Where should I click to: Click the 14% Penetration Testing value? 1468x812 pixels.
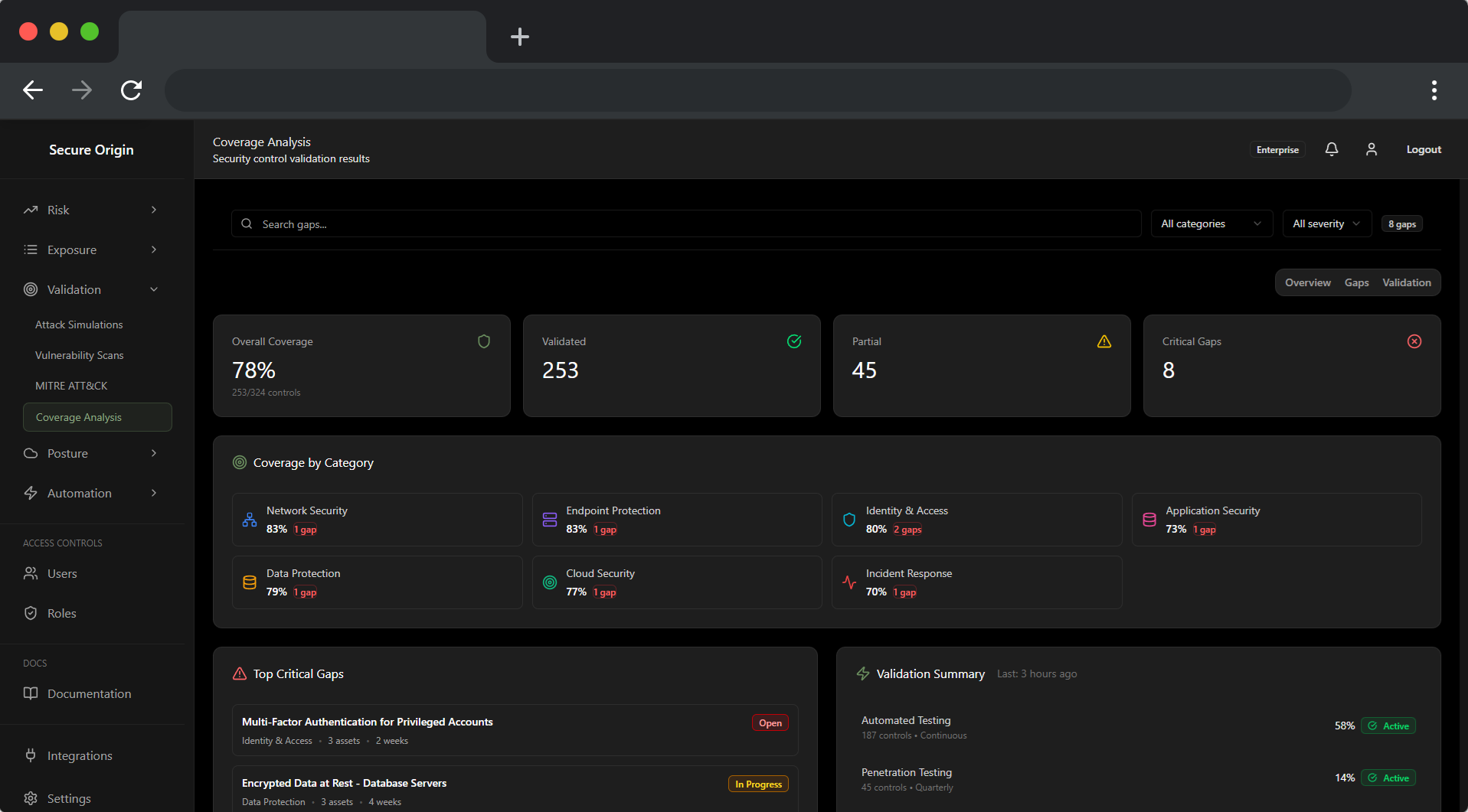click(x=1345, y=778)
